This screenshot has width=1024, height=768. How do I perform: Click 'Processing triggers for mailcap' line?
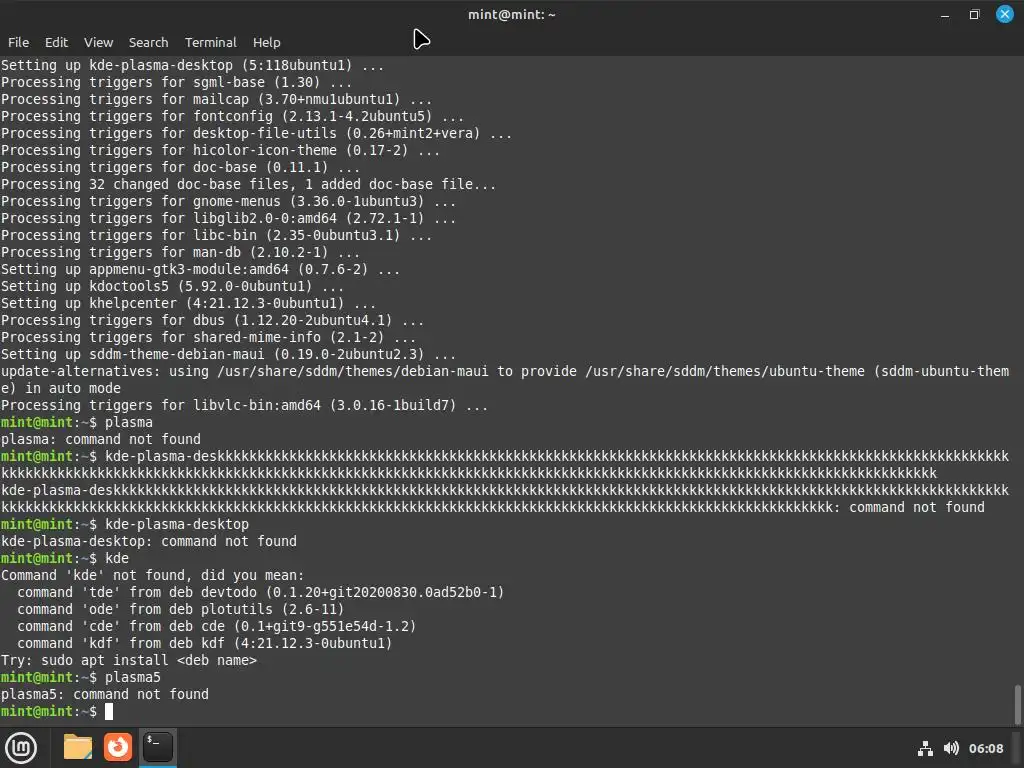point(216,99)
